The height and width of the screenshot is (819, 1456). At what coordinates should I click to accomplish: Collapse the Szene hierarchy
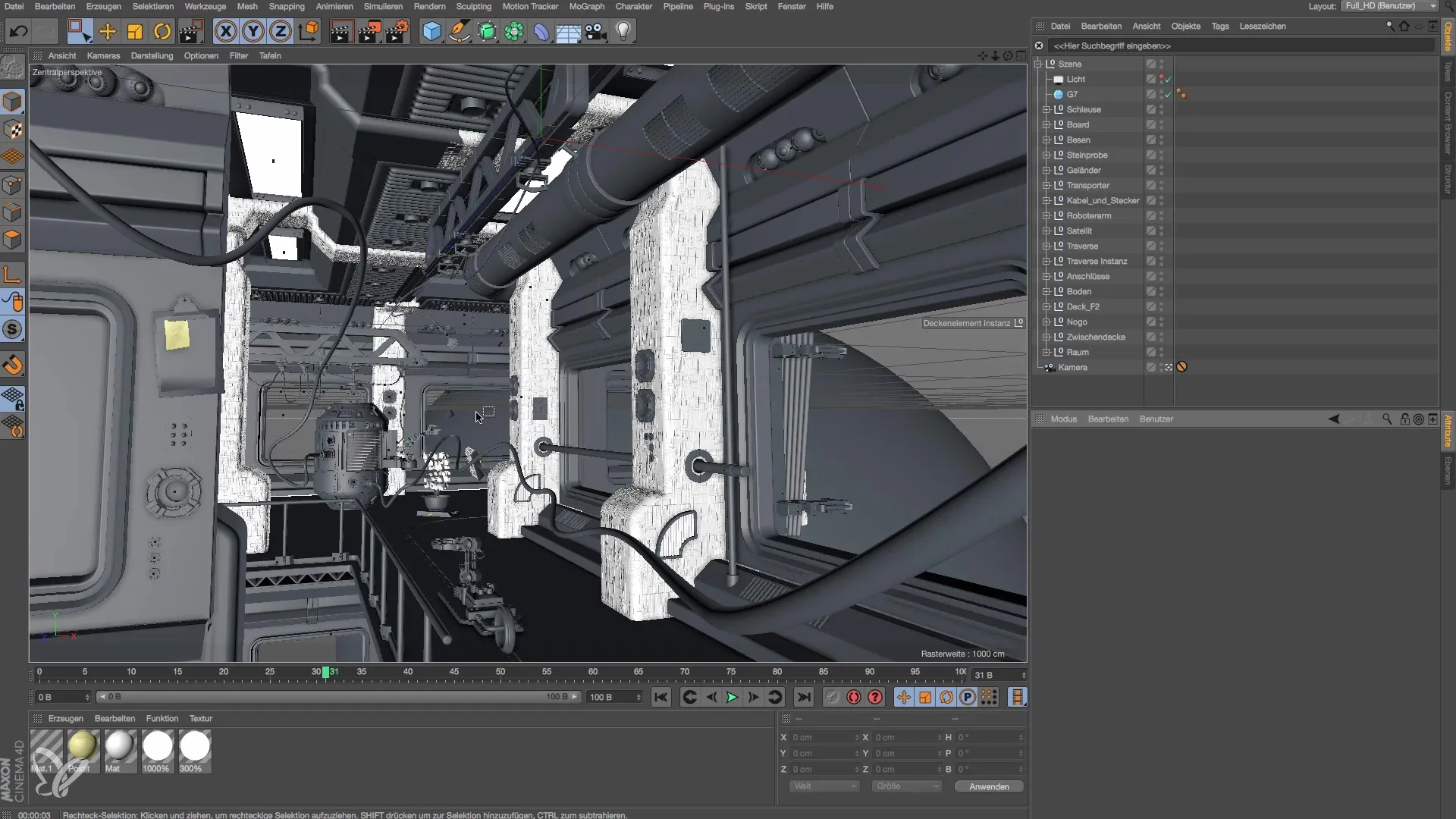click(1038, 64)
